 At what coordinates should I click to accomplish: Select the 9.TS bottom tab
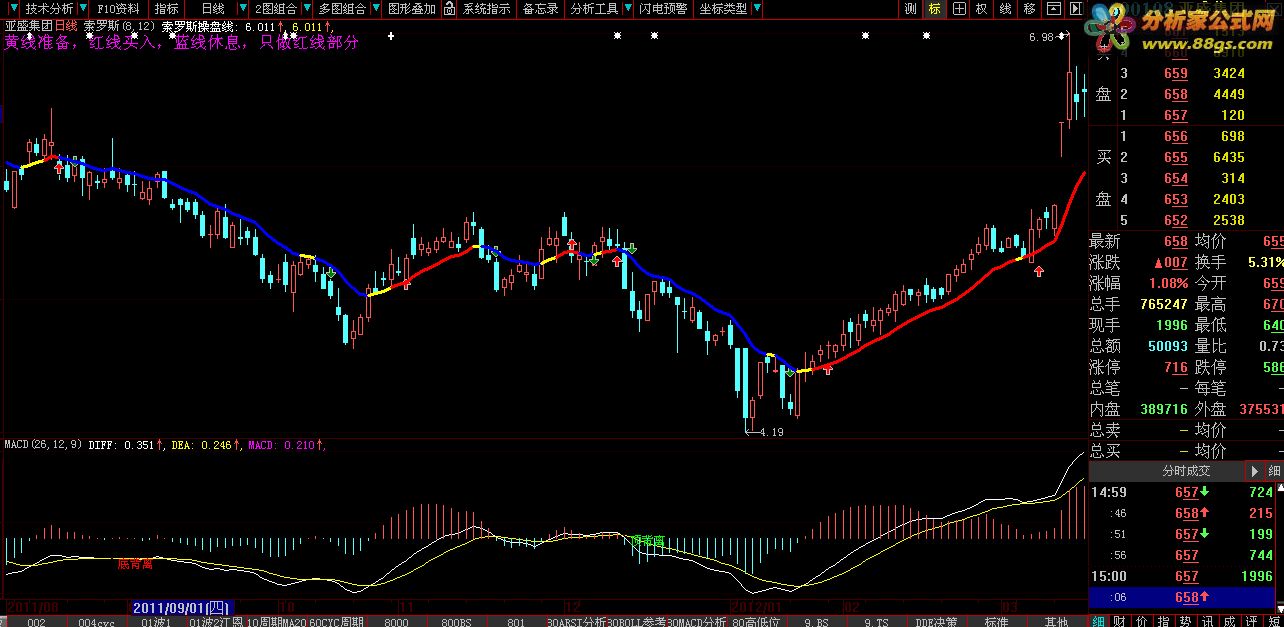876,621
